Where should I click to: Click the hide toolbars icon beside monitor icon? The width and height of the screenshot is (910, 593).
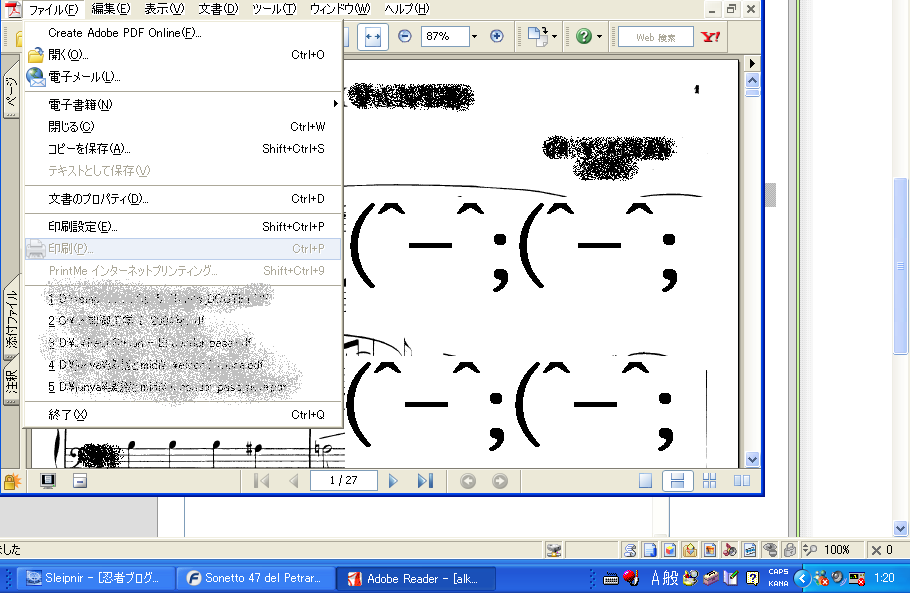[x=80, y=480]
